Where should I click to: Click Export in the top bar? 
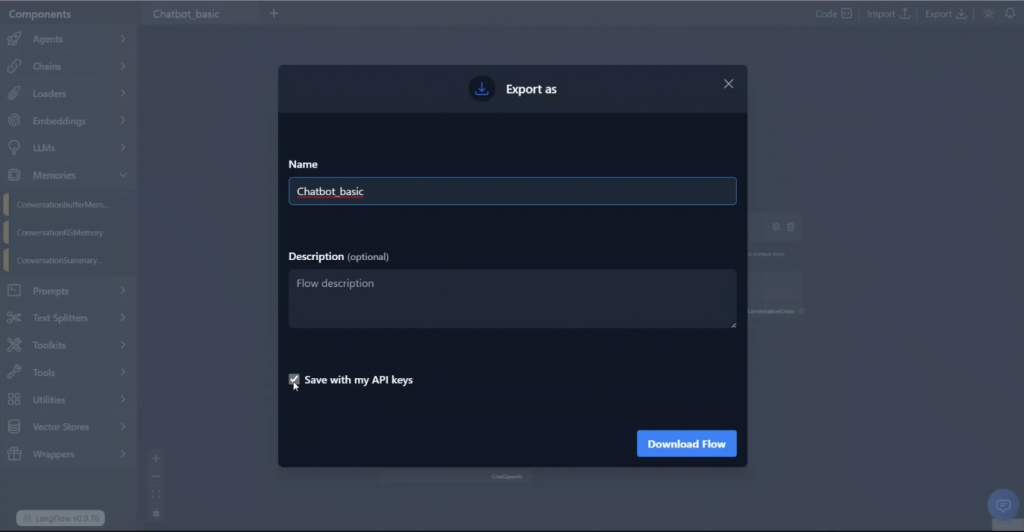pyautogui.click(x=946, y=14)
